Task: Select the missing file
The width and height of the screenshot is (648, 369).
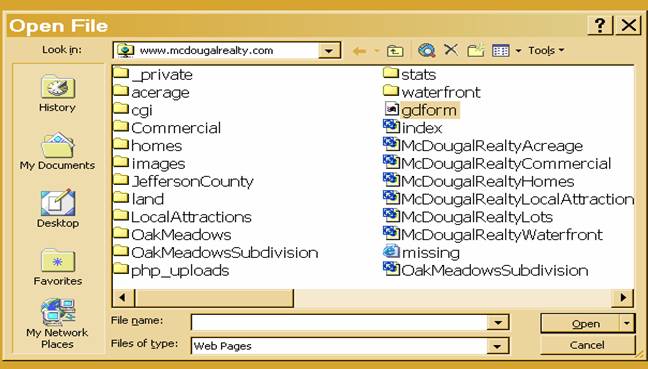Action: click(x=422, y=252)
